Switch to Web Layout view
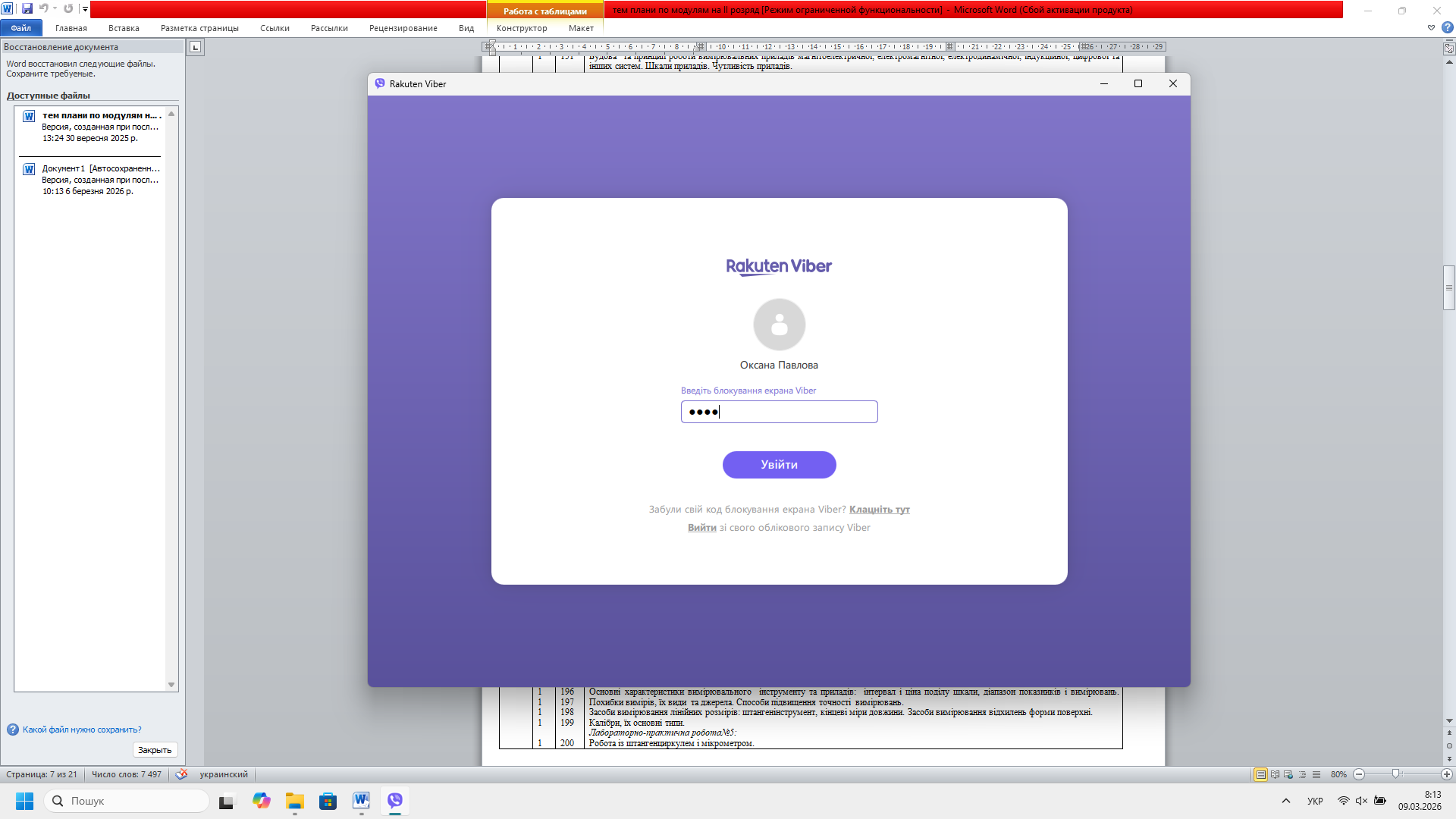The width and height of the screenshot is (1456, 819). [1288, 774]
